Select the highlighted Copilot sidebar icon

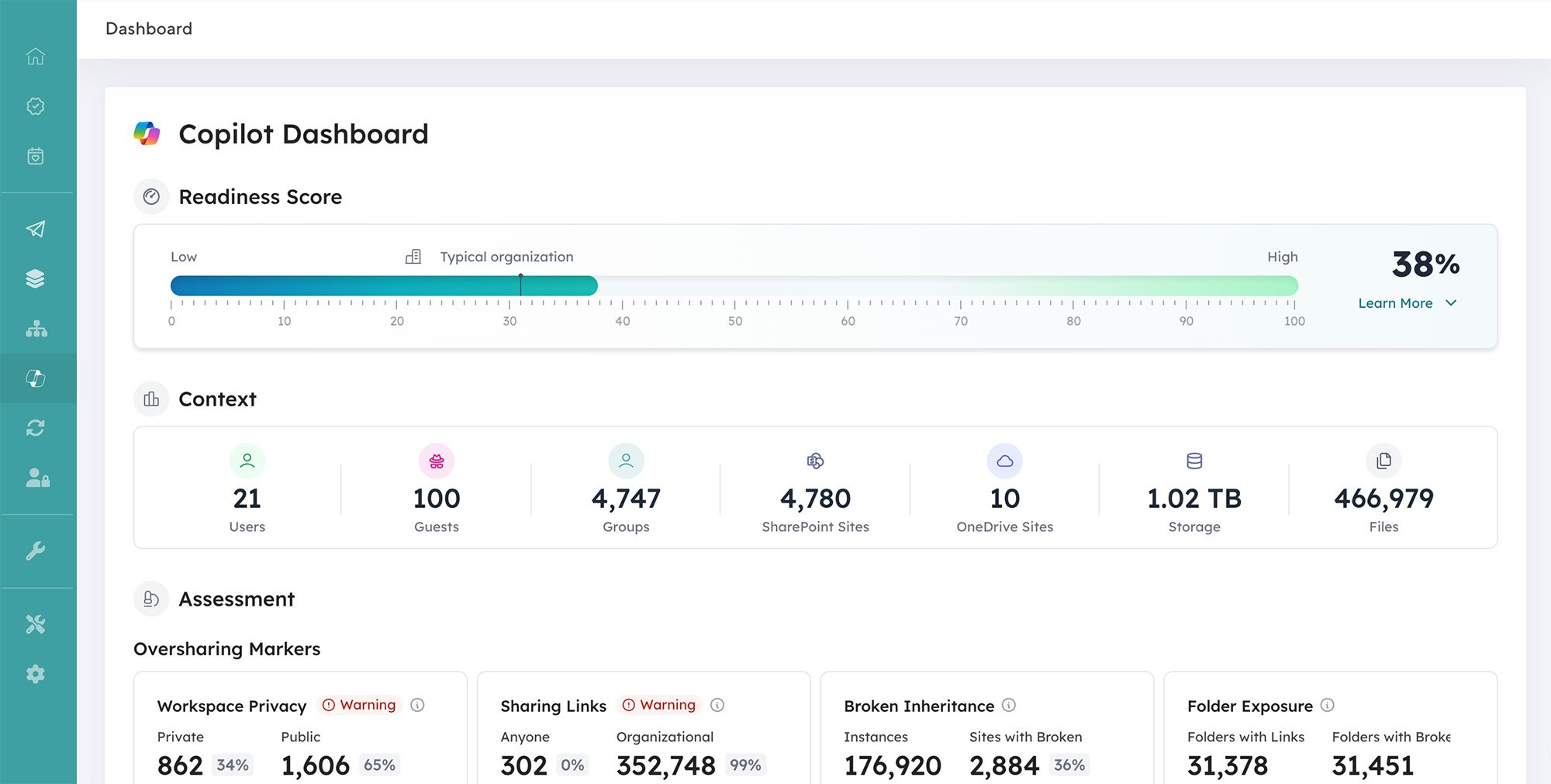(x=36, y=378)
